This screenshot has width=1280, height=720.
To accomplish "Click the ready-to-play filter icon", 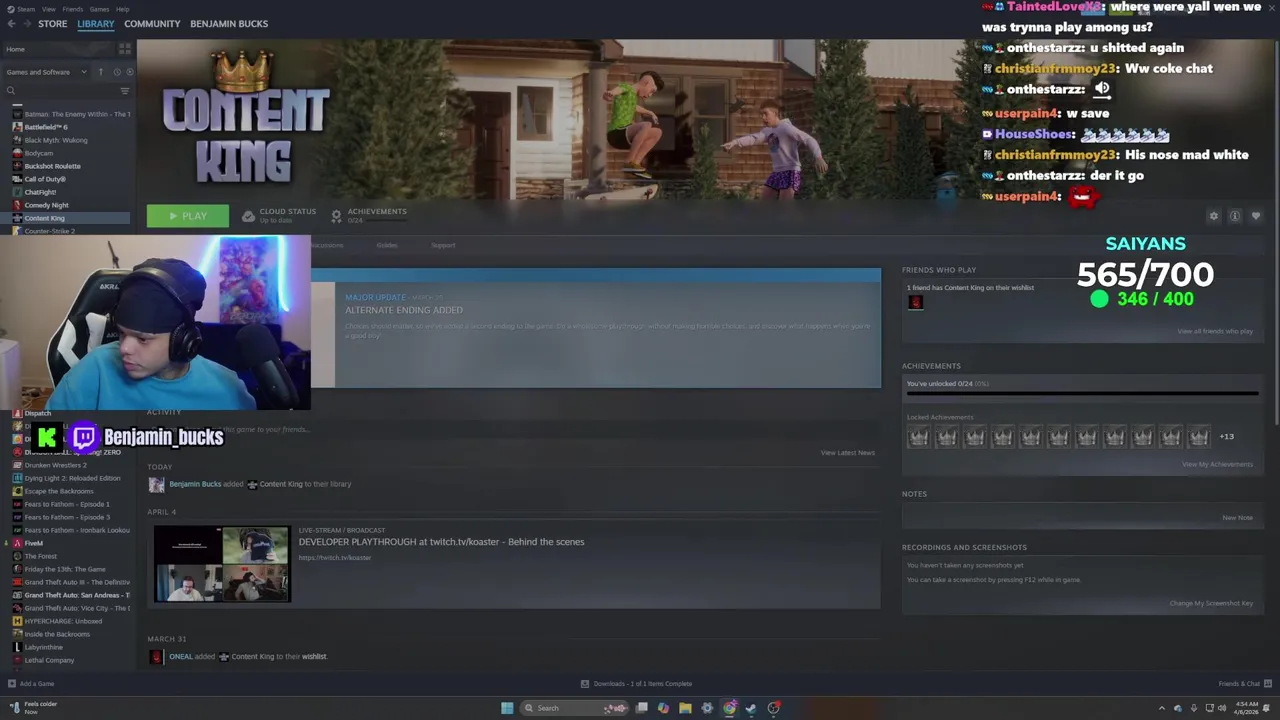I will click(129, 72).
